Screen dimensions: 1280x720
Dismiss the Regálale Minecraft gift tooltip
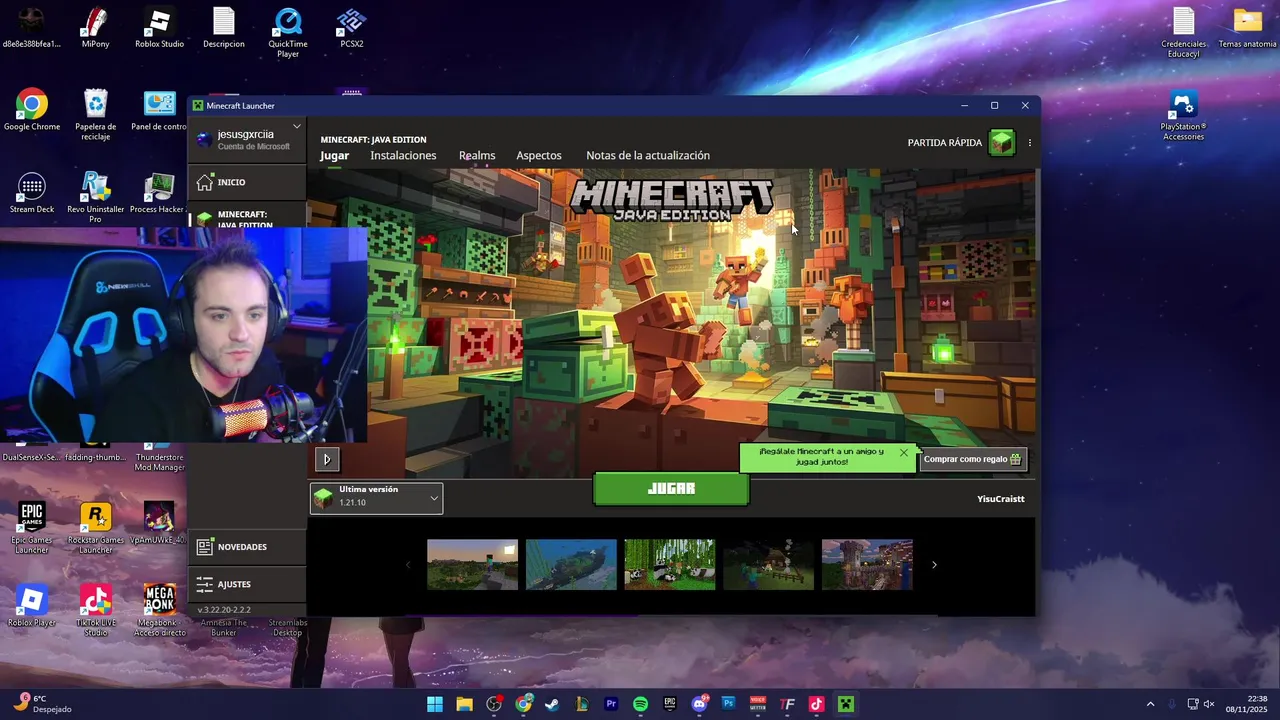(904, 452)
